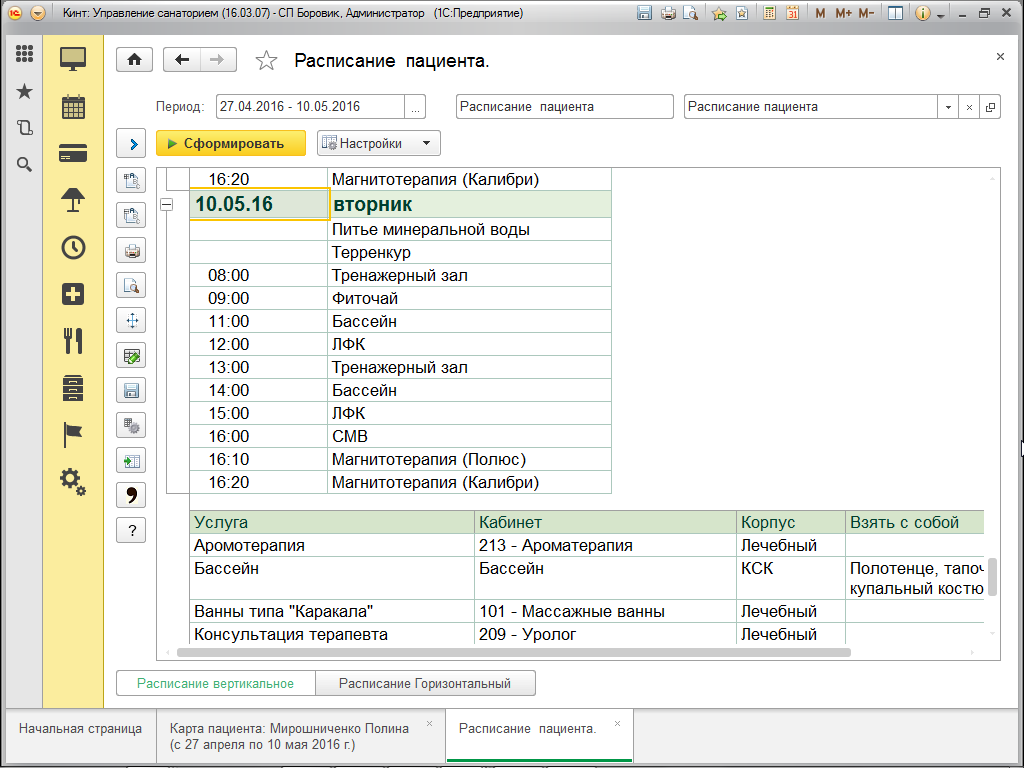Expand the arrow next to info icon
Screen dimensions: 1024x768
coord(941,14)
